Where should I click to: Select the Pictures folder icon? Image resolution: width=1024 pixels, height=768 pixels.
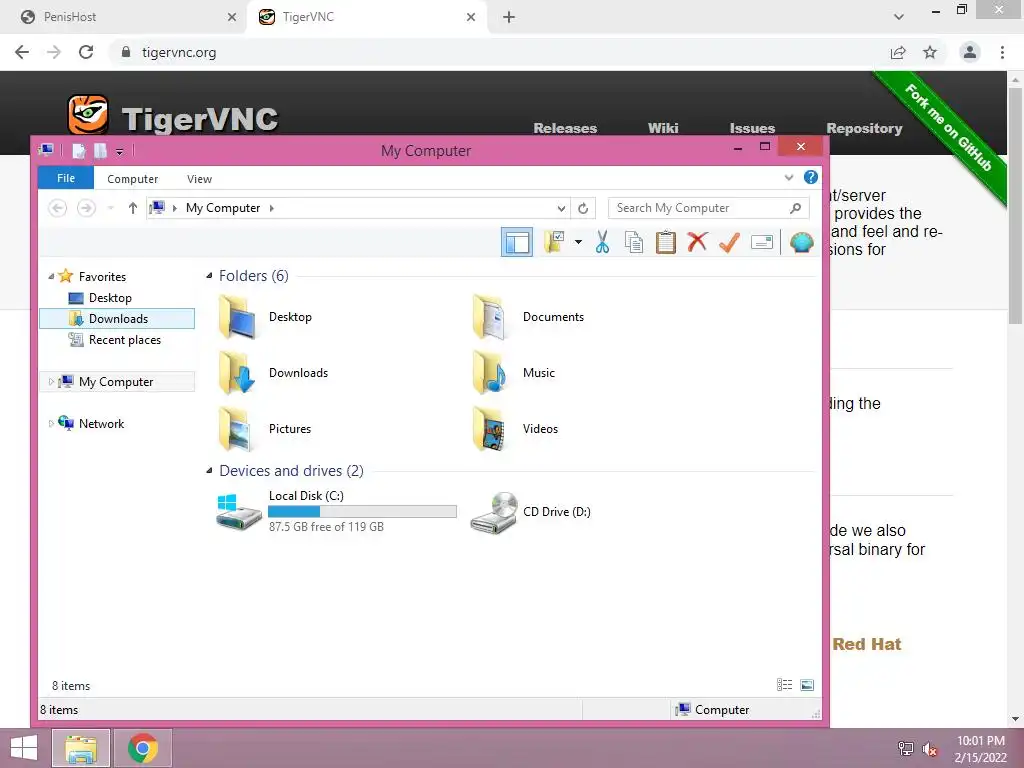[x=236, y=429]
